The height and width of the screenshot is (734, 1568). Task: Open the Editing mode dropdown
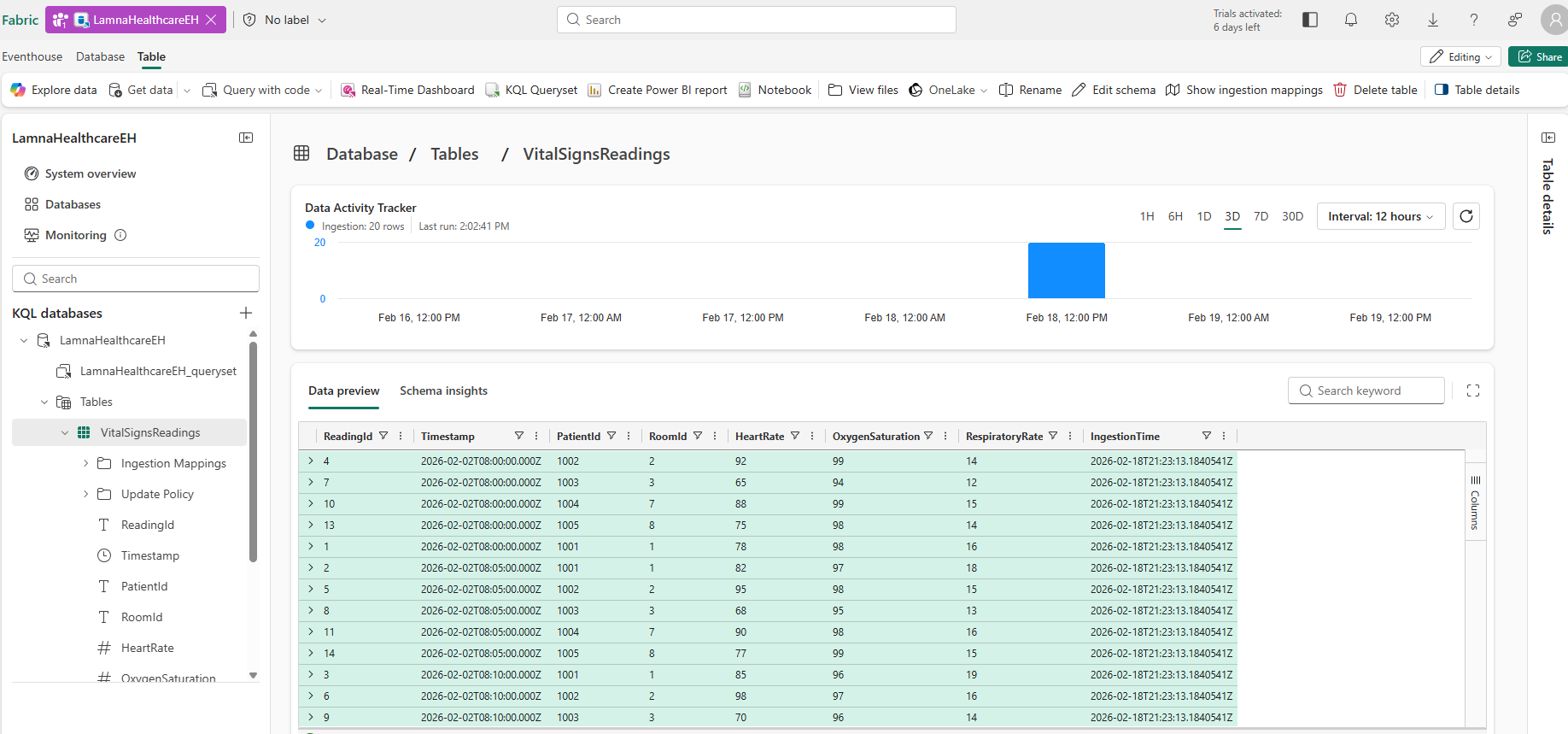[x=1460, y=57]
